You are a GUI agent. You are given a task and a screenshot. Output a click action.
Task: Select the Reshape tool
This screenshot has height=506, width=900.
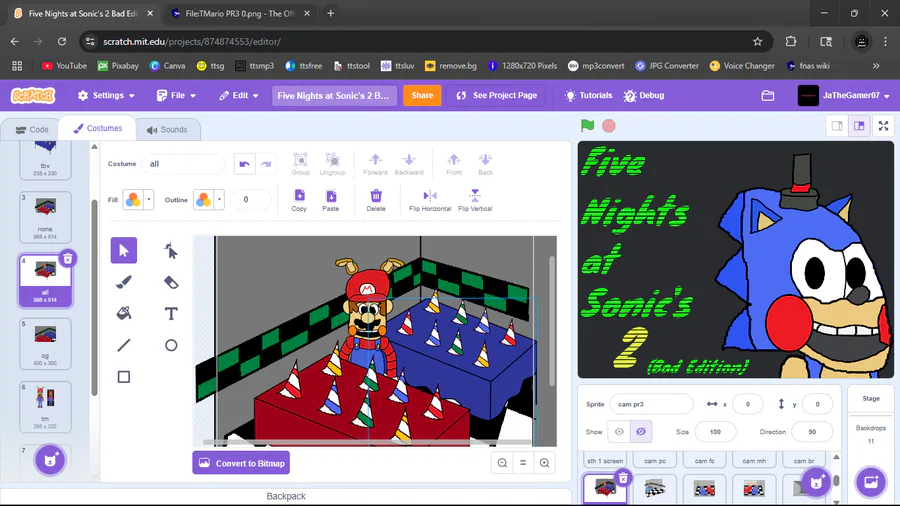[171, 250]
